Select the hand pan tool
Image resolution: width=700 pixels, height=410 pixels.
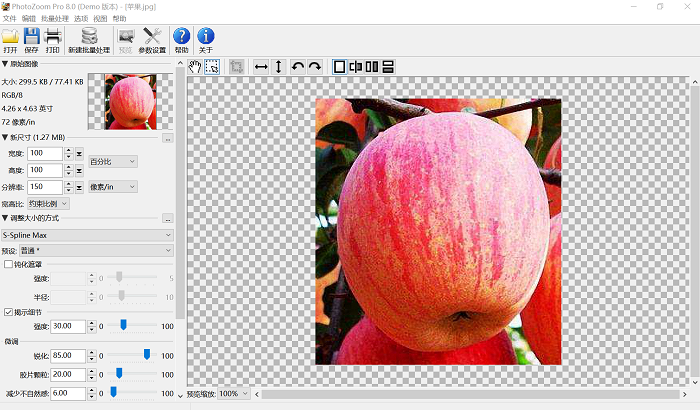click(x=195, y=67)
